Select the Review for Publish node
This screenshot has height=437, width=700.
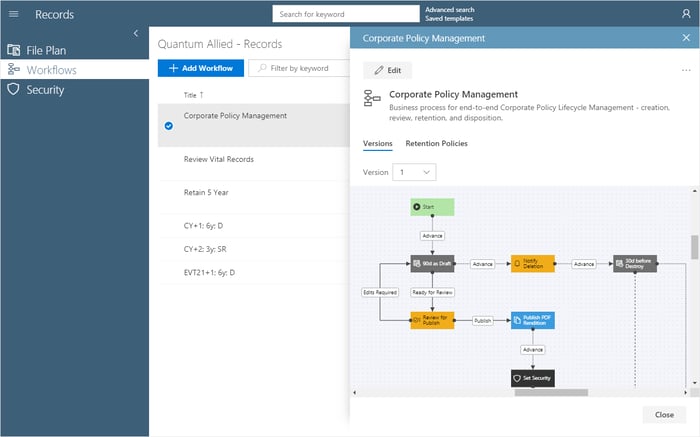coord(432,320)
